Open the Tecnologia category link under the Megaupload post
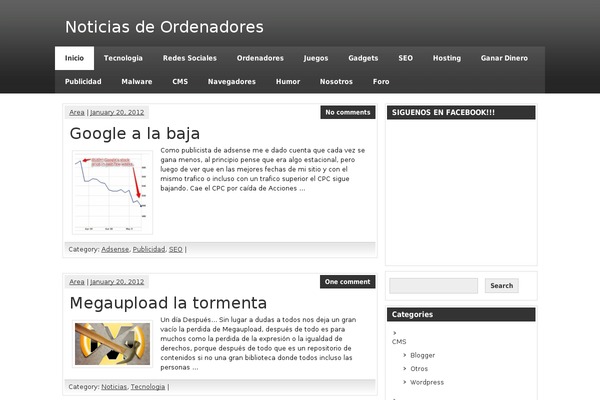The width and height of the screenshot is (600, 400). click(148, 387)
